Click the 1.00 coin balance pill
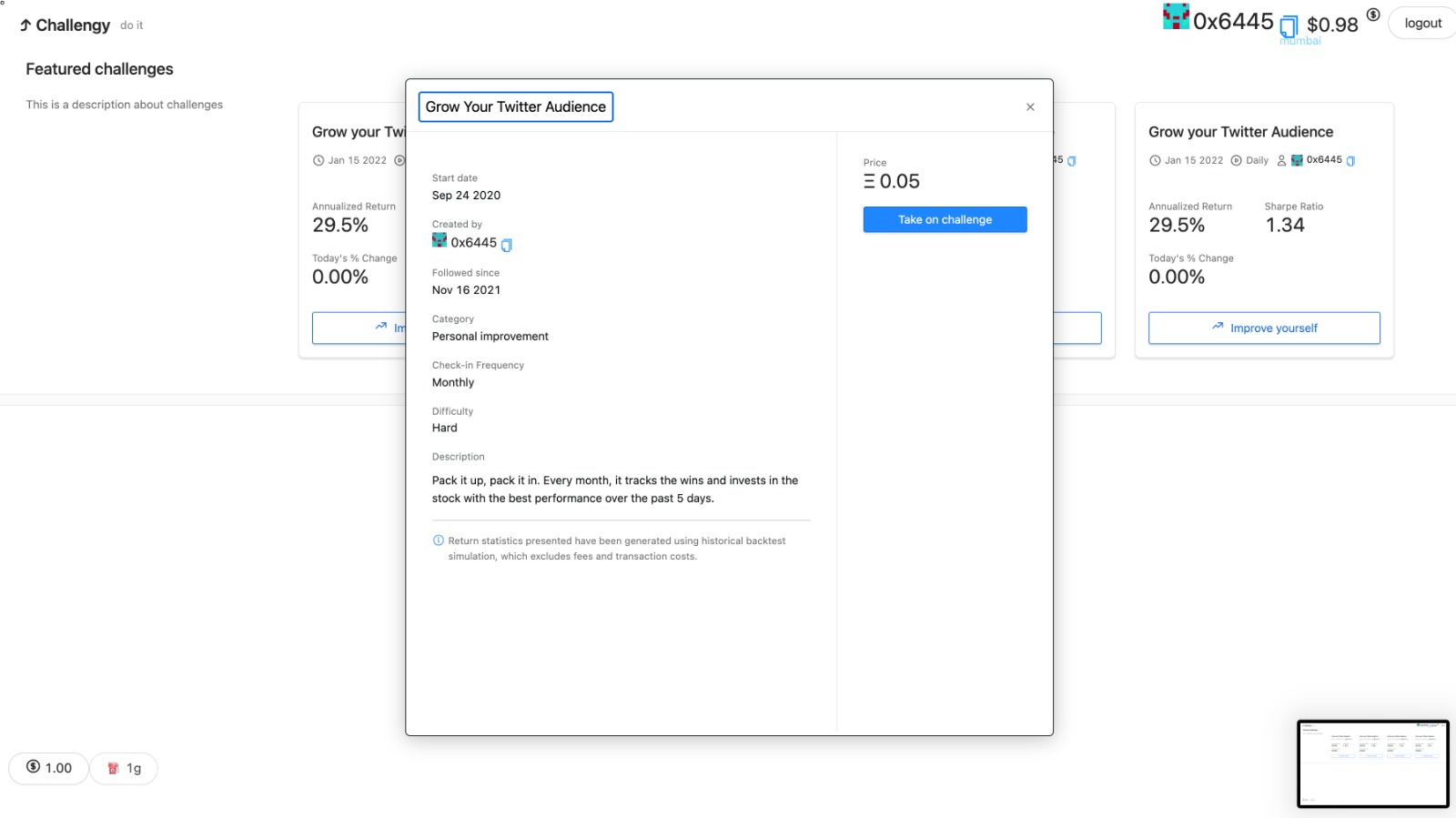The image size is (1456, 818). point(49,768)
